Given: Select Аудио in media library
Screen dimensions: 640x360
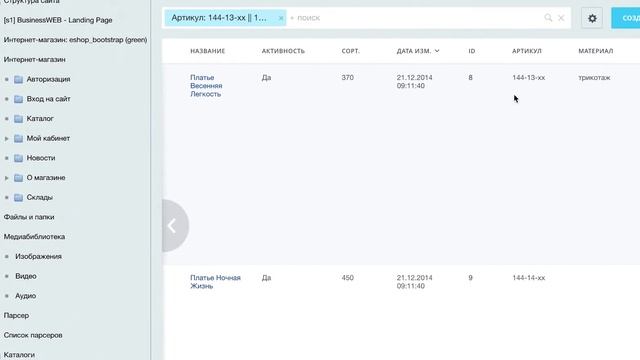Looking at the screenshot, I should pos(25,296).
